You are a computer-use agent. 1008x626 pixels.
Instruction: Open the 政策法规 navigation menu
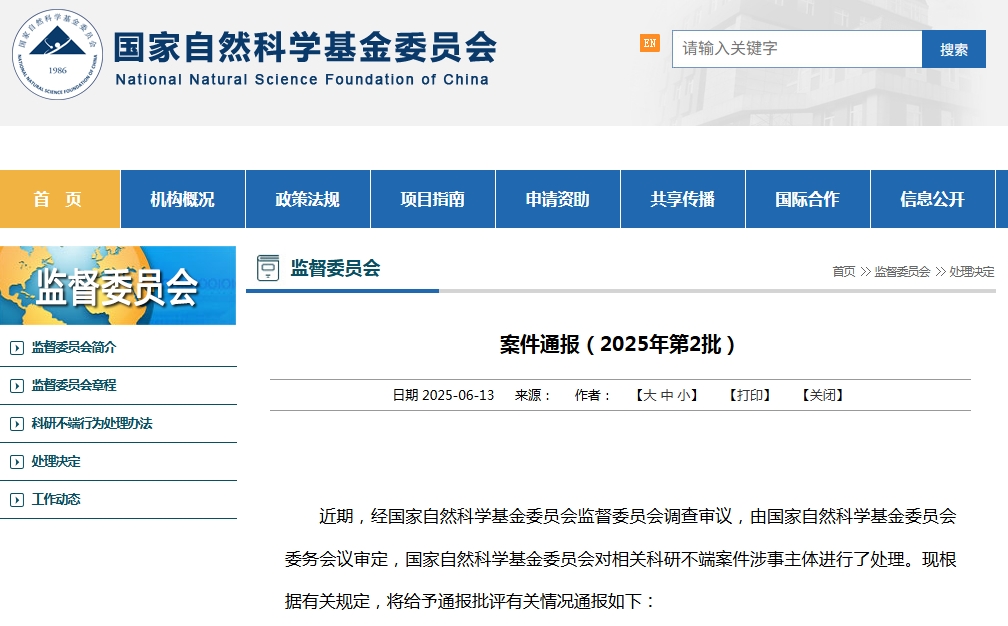tap(307, 198)
